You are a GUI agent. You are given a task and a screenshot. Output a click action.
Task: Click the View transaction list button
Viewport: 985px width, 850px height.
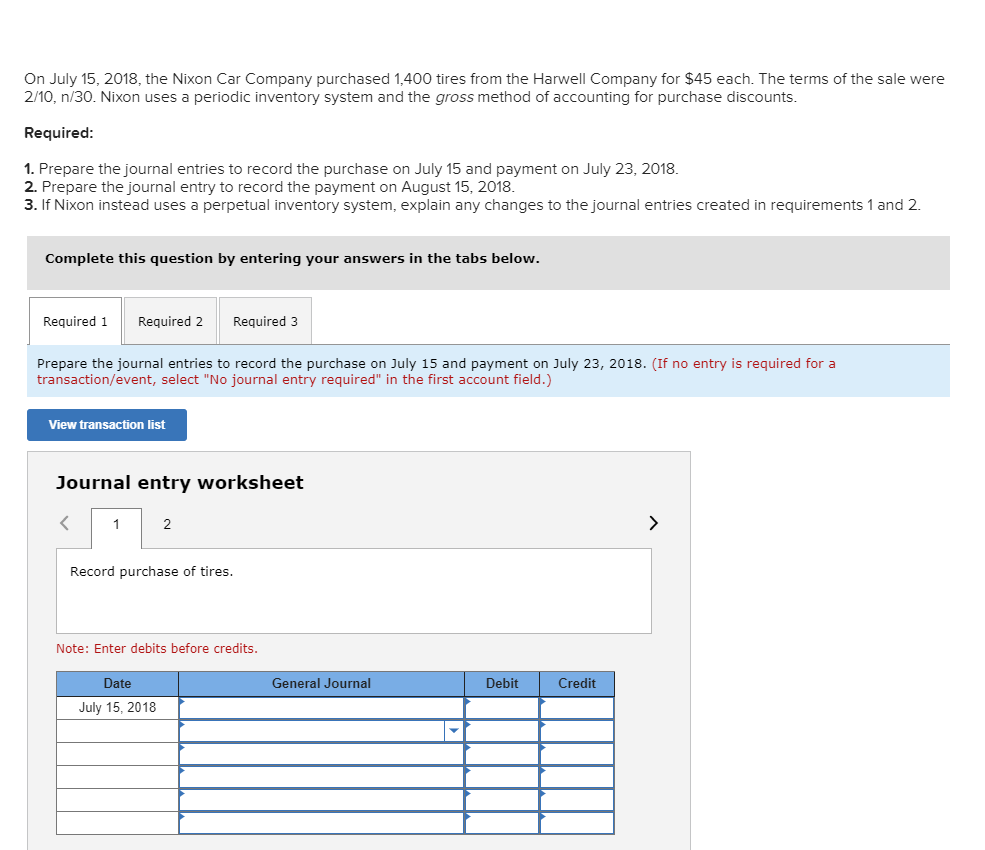[x=106, y=424]
